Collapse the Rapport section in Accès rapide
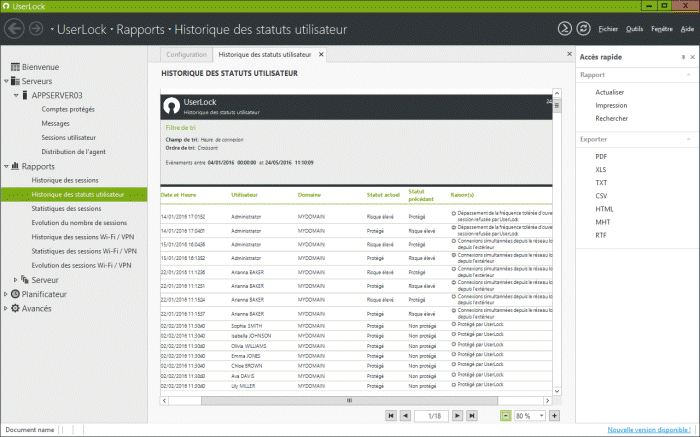Image resolution: width=700 pixels, height=437 pixels. (x=689, y=75)
